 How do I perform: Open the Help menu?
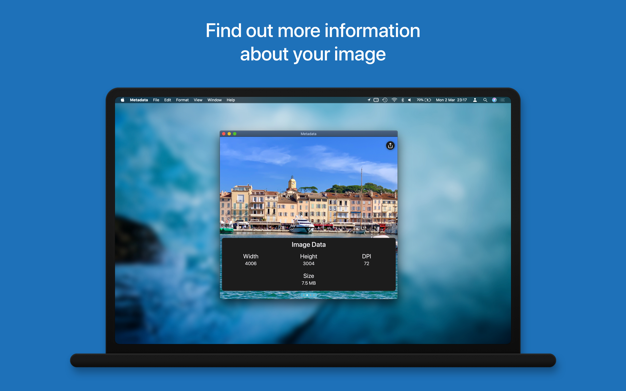click(x=231, y=100)
